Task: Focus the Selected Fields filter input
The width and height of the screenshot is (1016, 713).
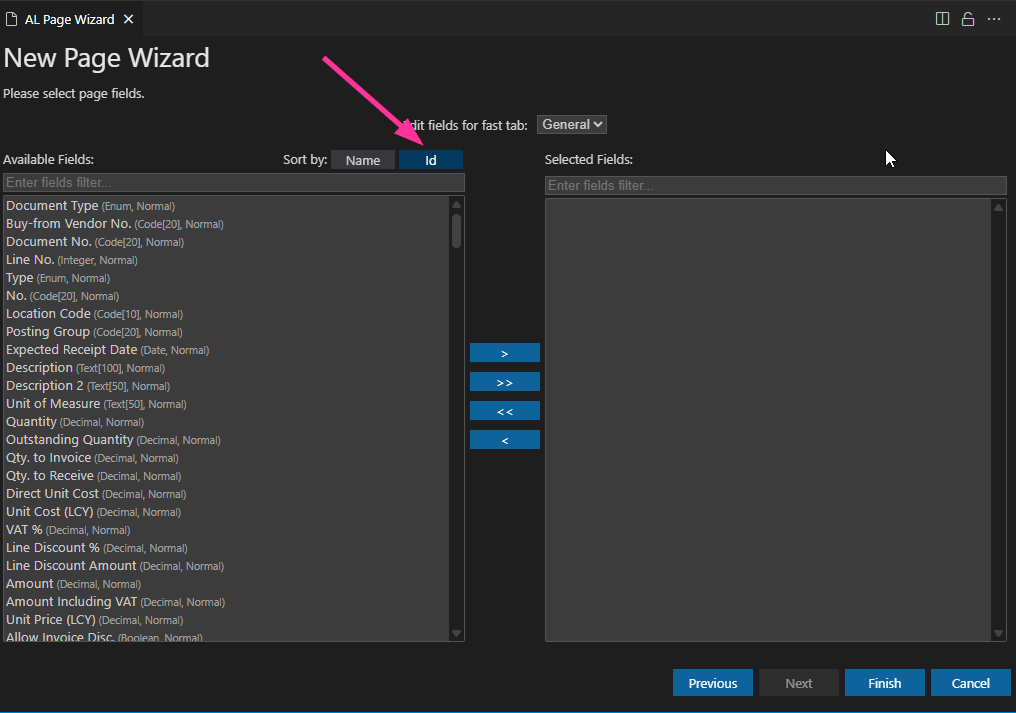Action: coord(775,186)
